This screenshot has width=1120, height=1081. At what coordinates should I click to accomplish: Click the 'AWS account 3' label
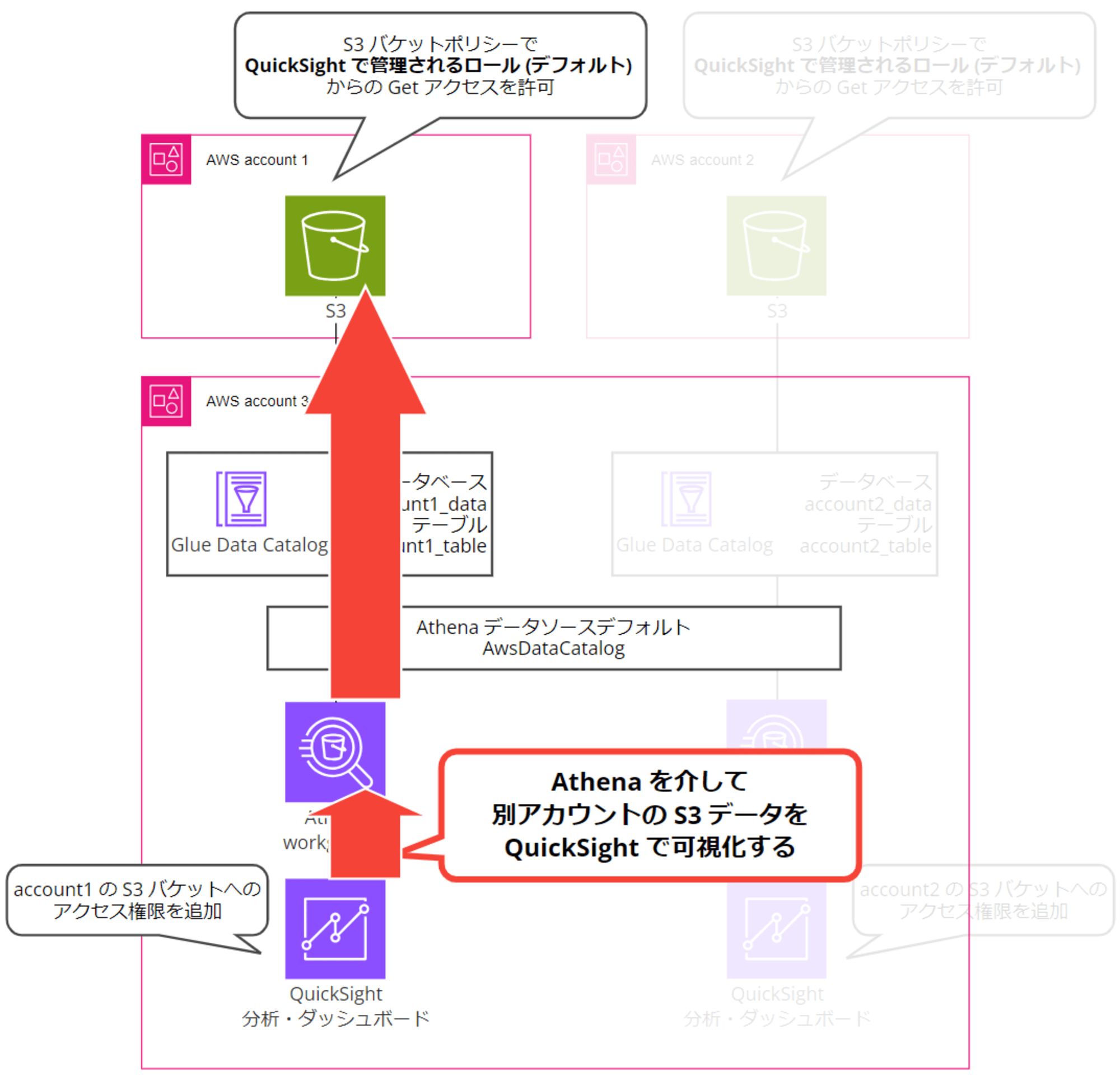[257, 401]
